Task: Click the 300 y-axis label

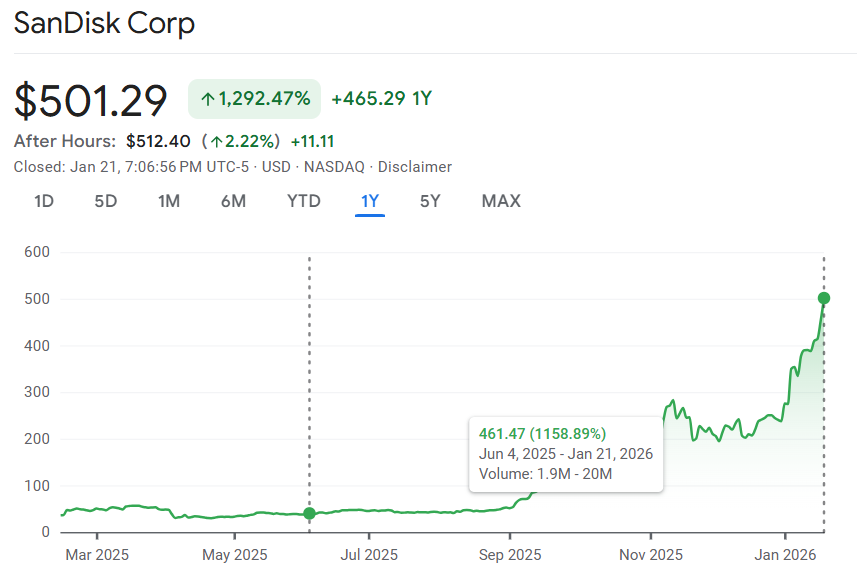Action: point(37,392)
